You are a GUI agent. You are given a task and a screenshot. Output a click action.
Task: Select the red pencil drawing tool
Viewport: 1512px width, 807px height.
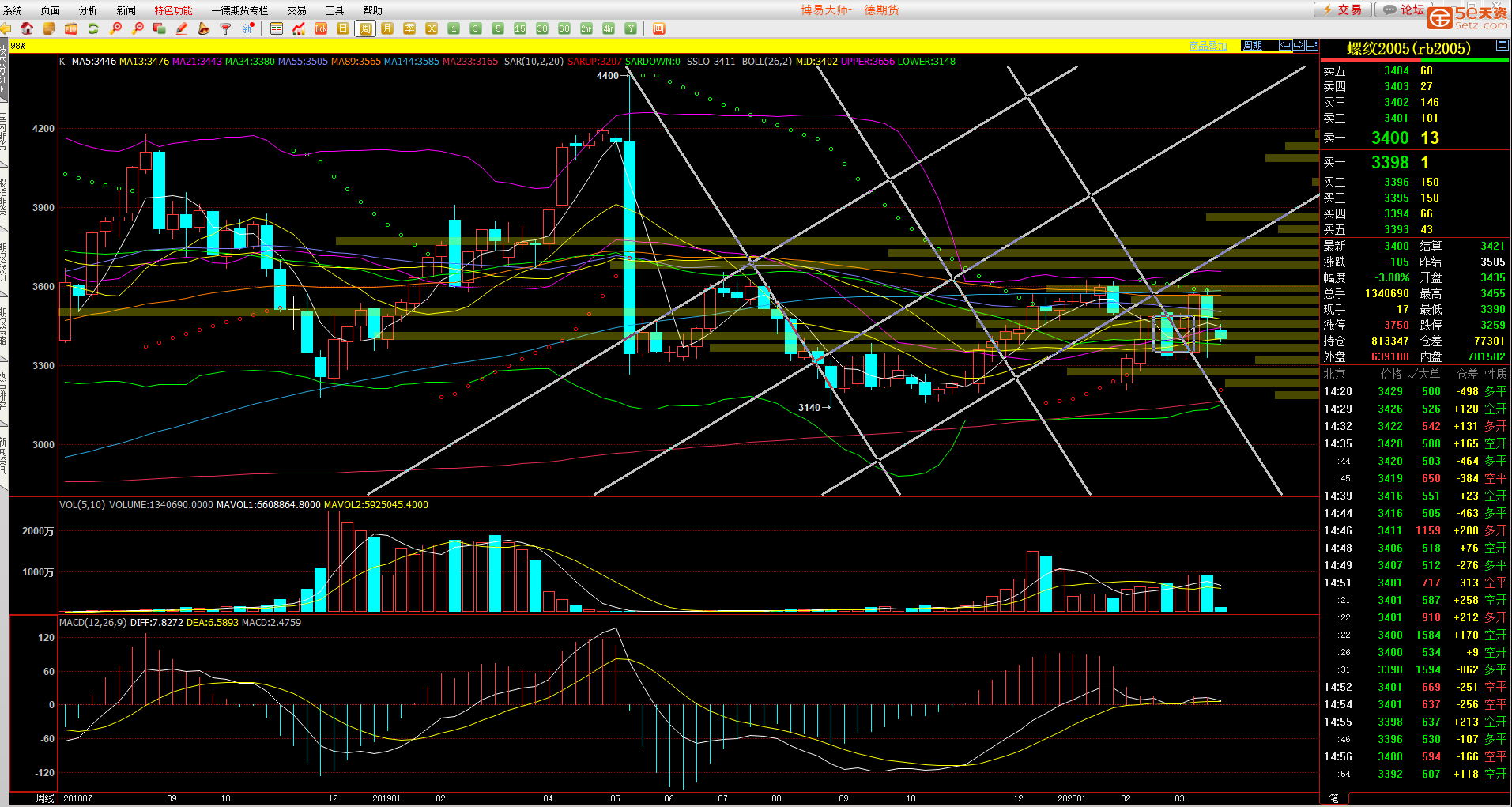[x=182, y=28]
